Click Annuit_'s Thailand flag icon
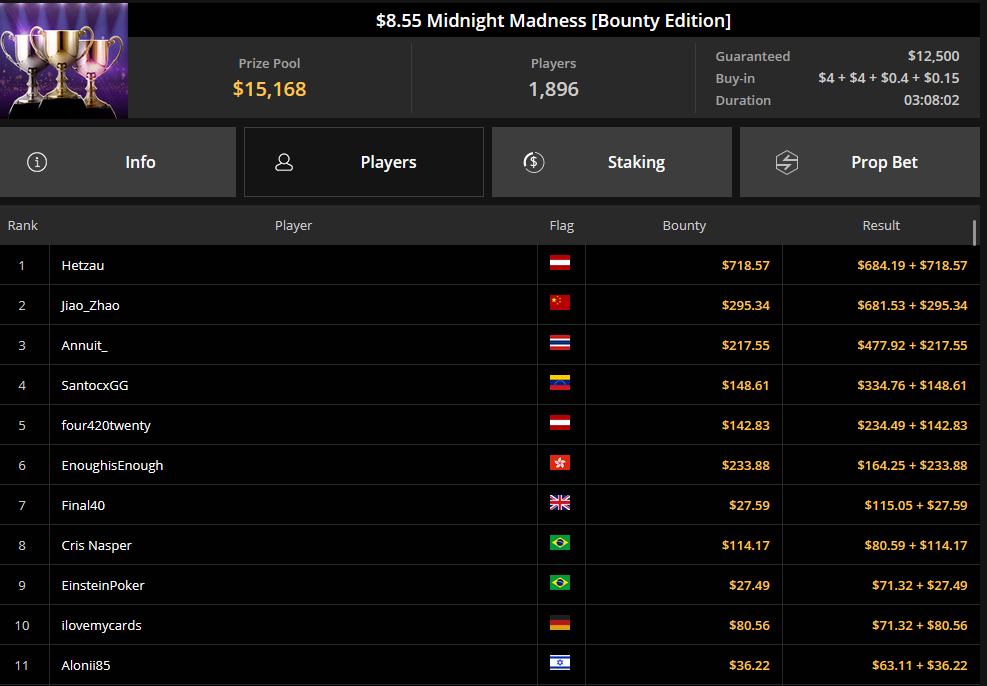This screenshot has height=686, width=987. coord(560,342)
